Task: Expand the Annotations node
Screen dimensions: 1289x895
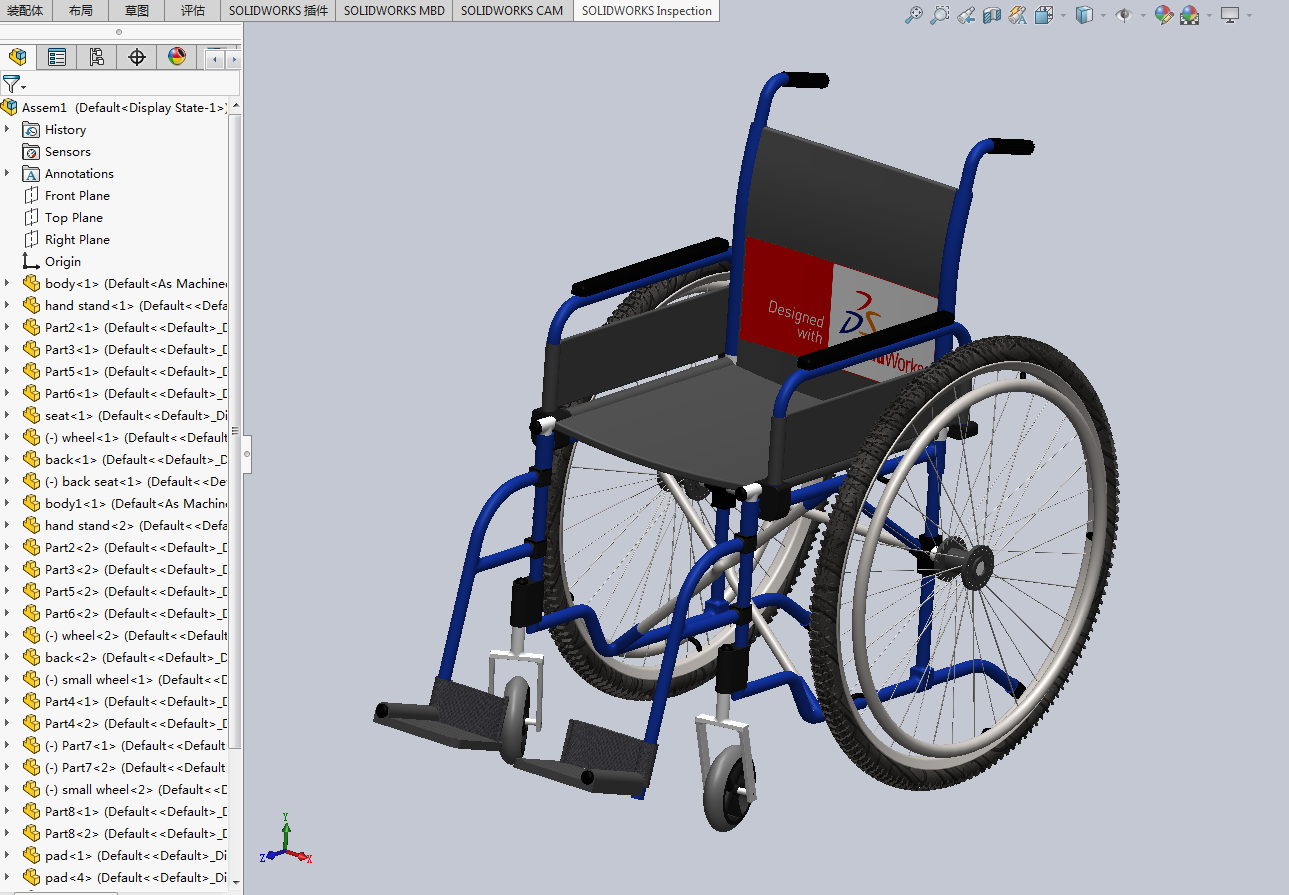Action: coord(7,173)
